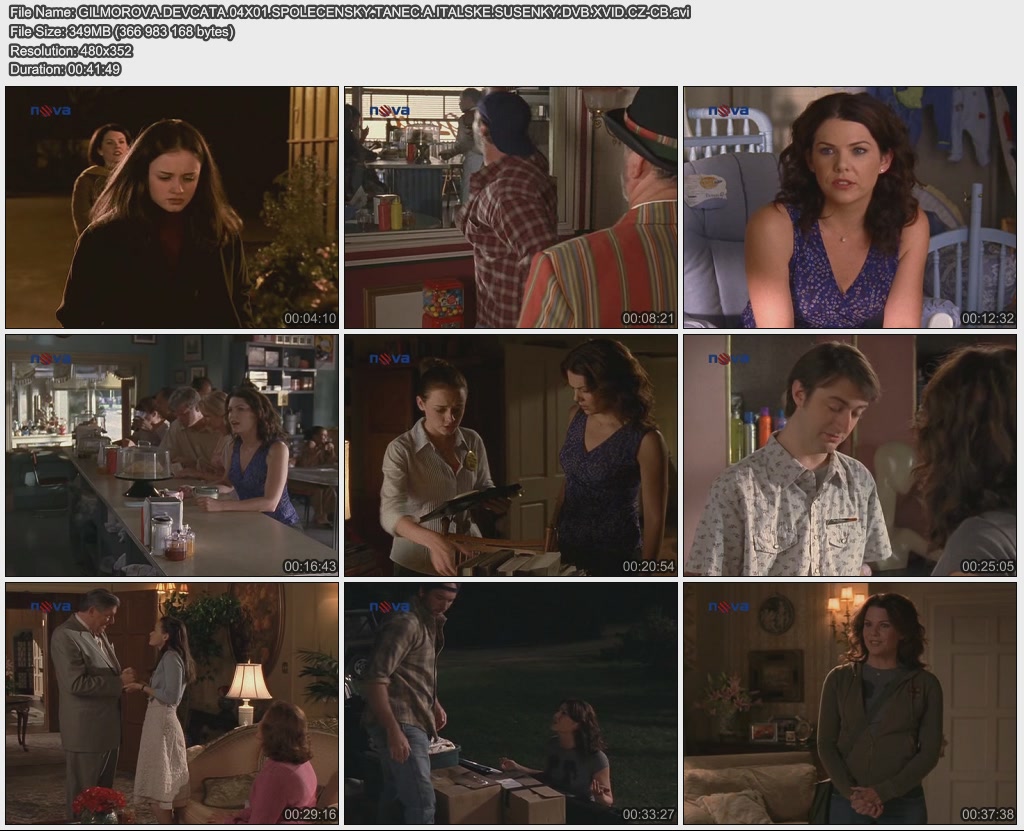Open the diner window thumbnail at 00:08:21

(x=511, y=207)
